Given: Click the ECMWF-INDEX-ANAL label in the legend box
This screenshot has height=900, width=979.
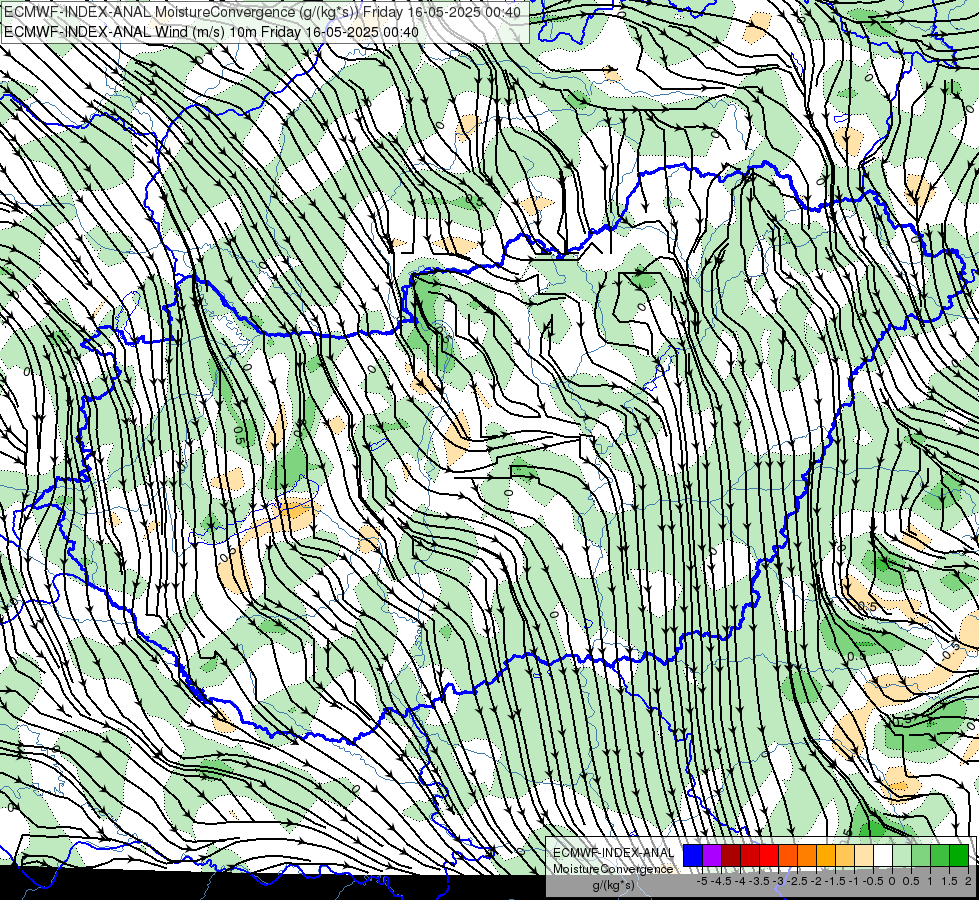Looking at the screenshot, I should point(614,853).
